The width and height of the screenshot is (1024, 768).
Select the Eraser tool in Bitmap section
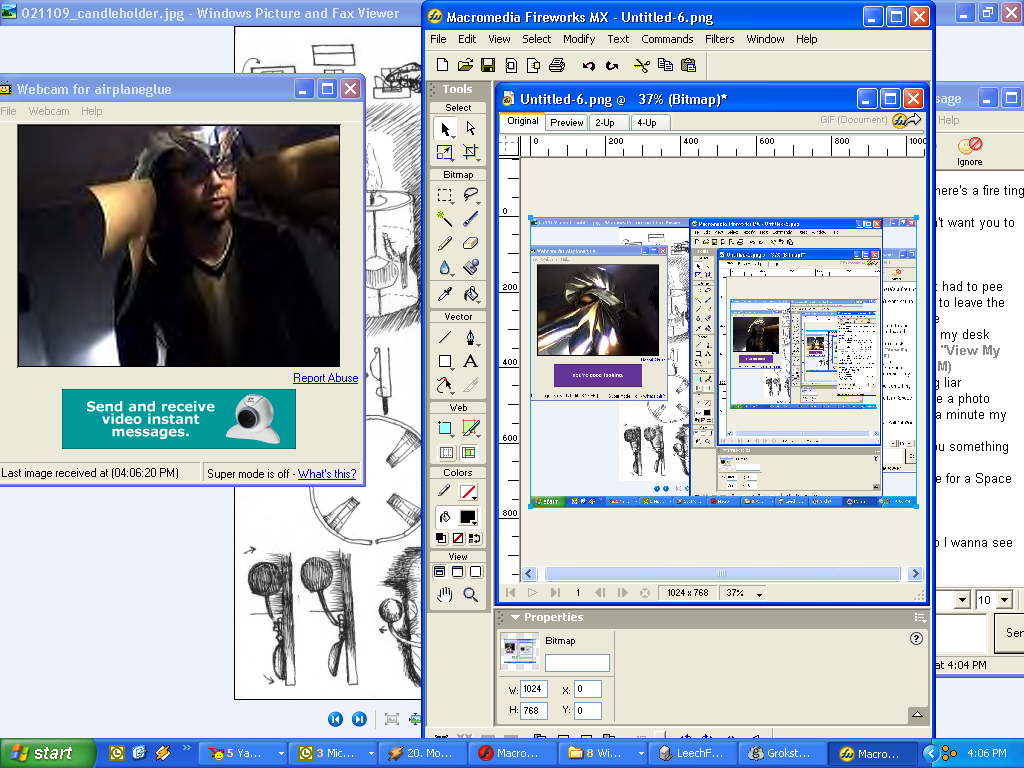coord(470,243)
